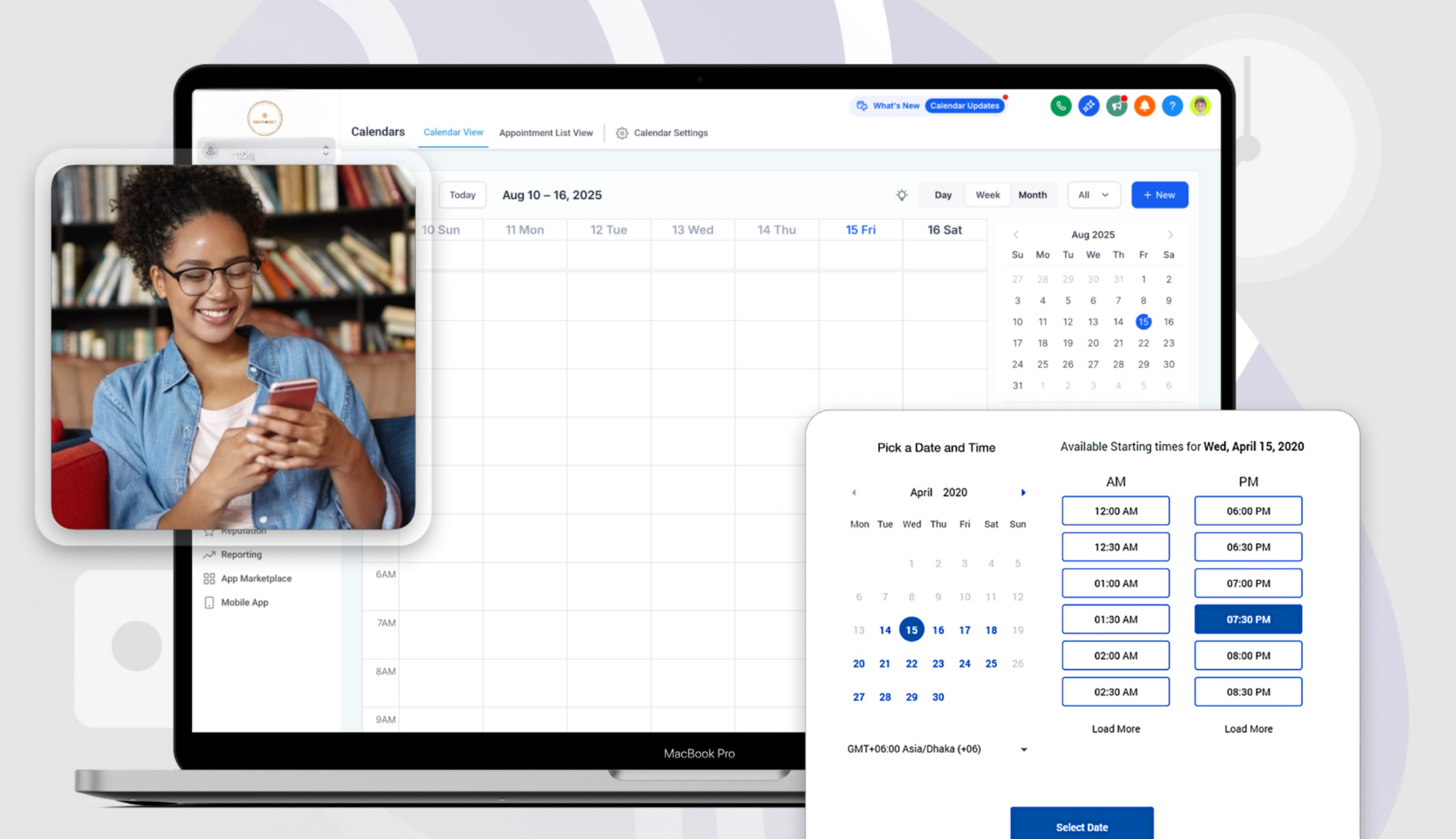Click Load More under PM times
The height and width of the screenshot is (839, 1456).
coord(1248,729)
